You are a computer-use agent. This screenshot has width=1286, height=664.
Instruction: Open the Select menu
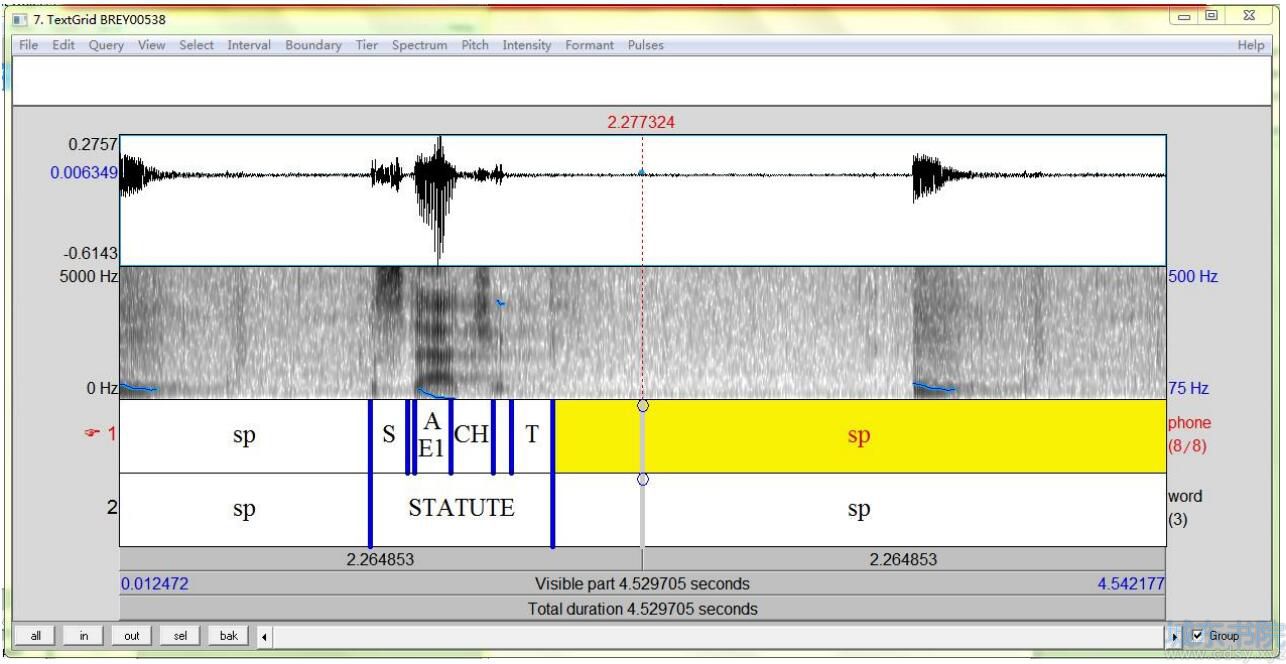(196, 45)
